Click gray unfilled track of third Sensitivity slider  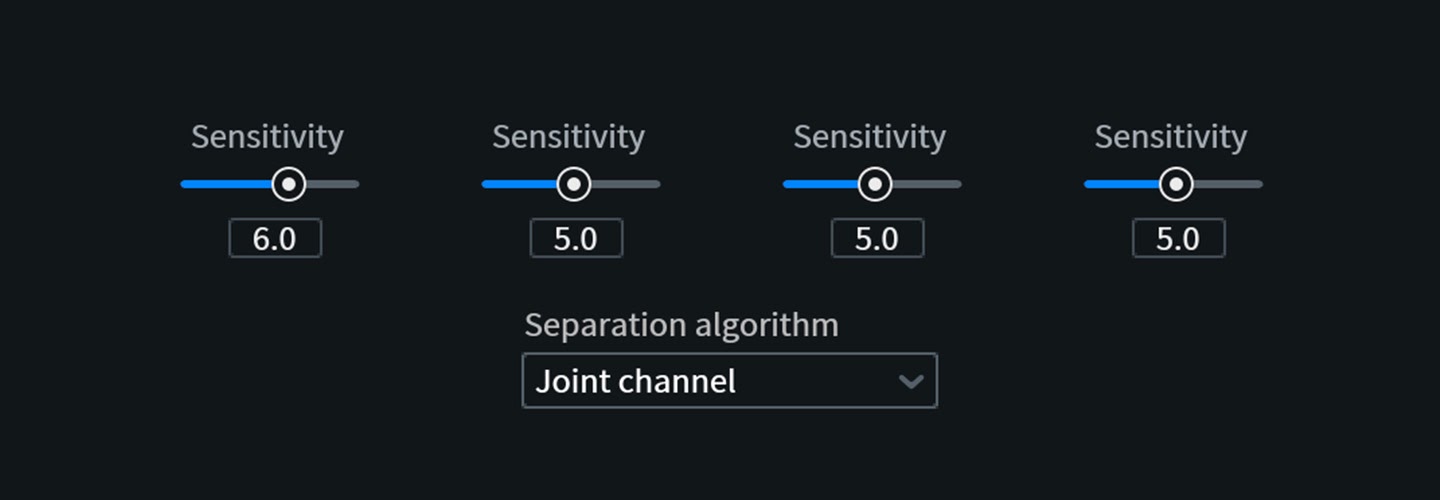click(x=927, y=184)
